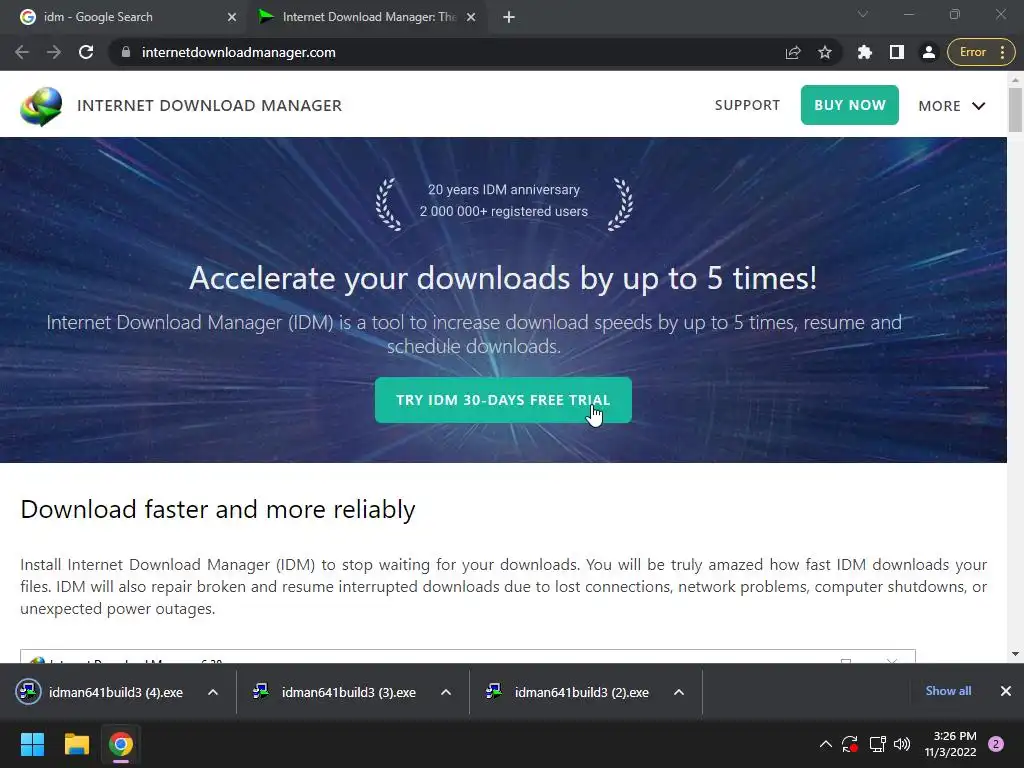Click the heading Download faster and more reliably
This screenshot has width=1024, height=768.
pos(218,509)
